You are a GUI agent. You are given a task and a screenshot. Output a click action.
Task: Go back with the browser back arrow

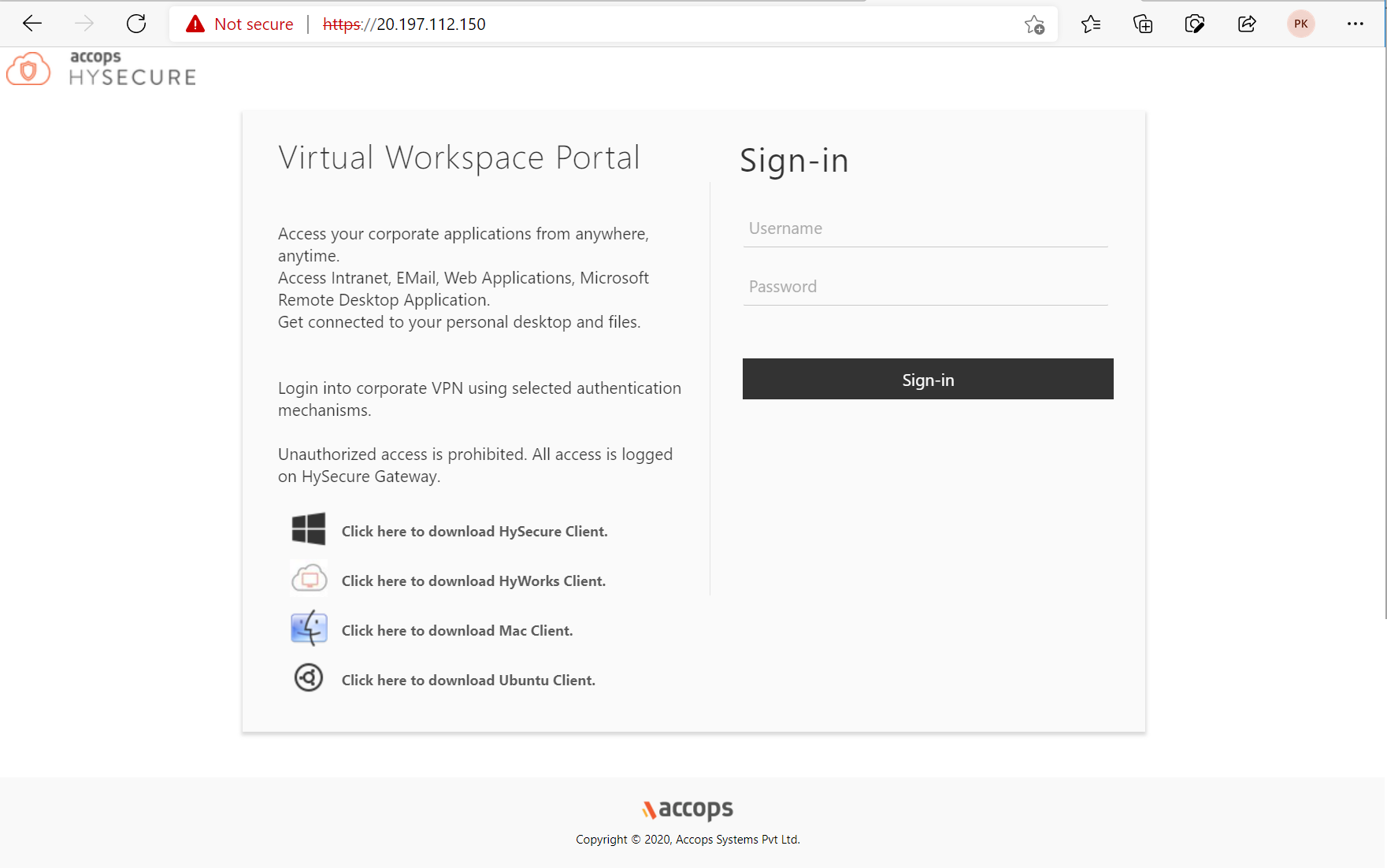point(32,24)
